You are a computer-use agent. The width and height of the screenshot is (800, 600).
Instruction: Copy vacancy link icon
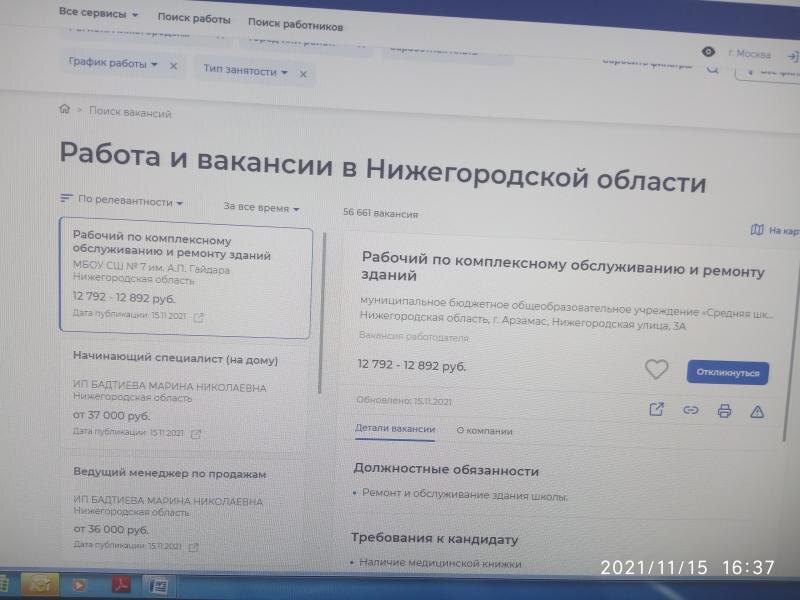(x=690, y=410)
